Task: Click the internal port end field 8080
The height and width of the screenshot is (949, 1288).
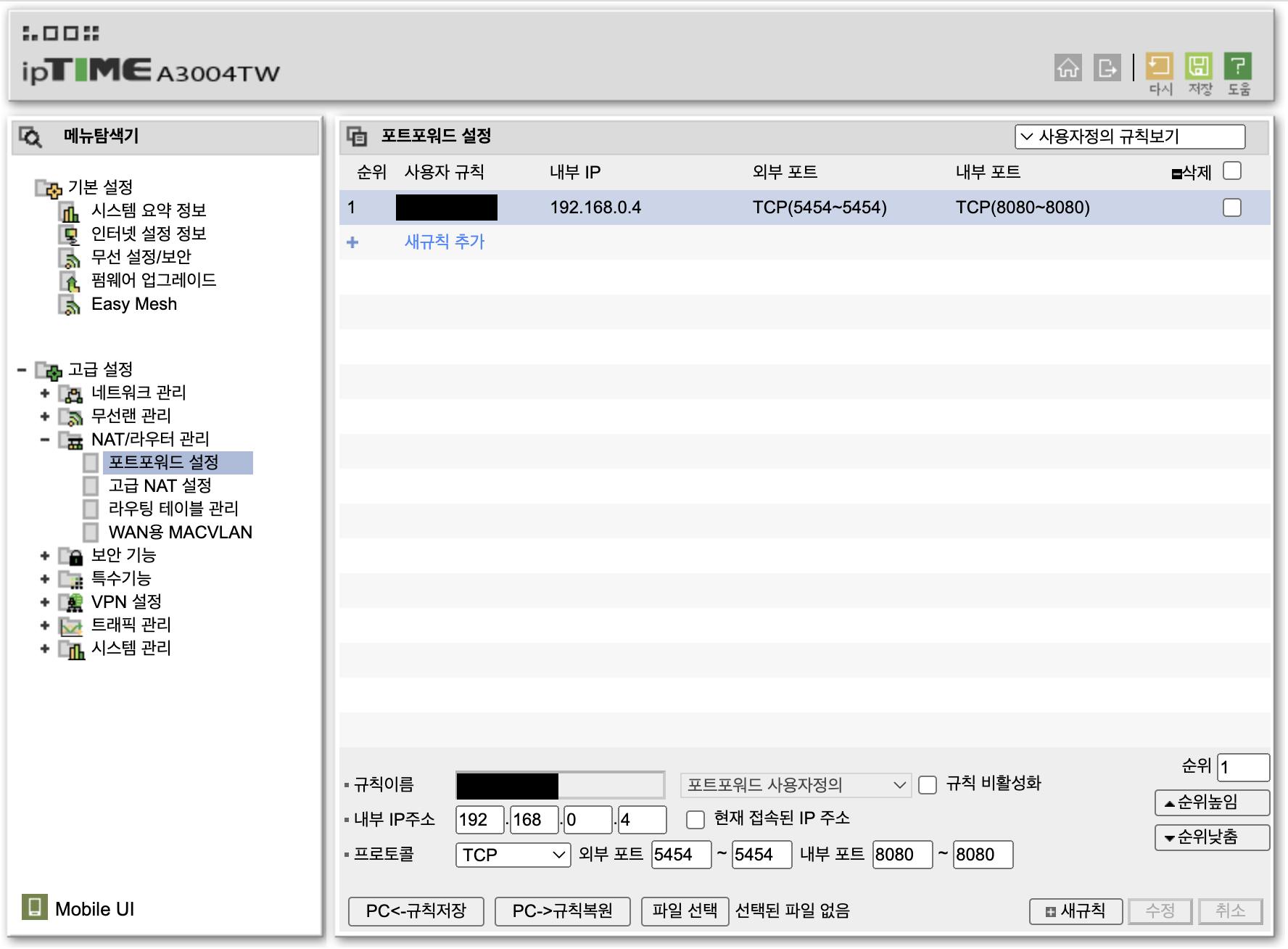Action: tap(983, 855)
